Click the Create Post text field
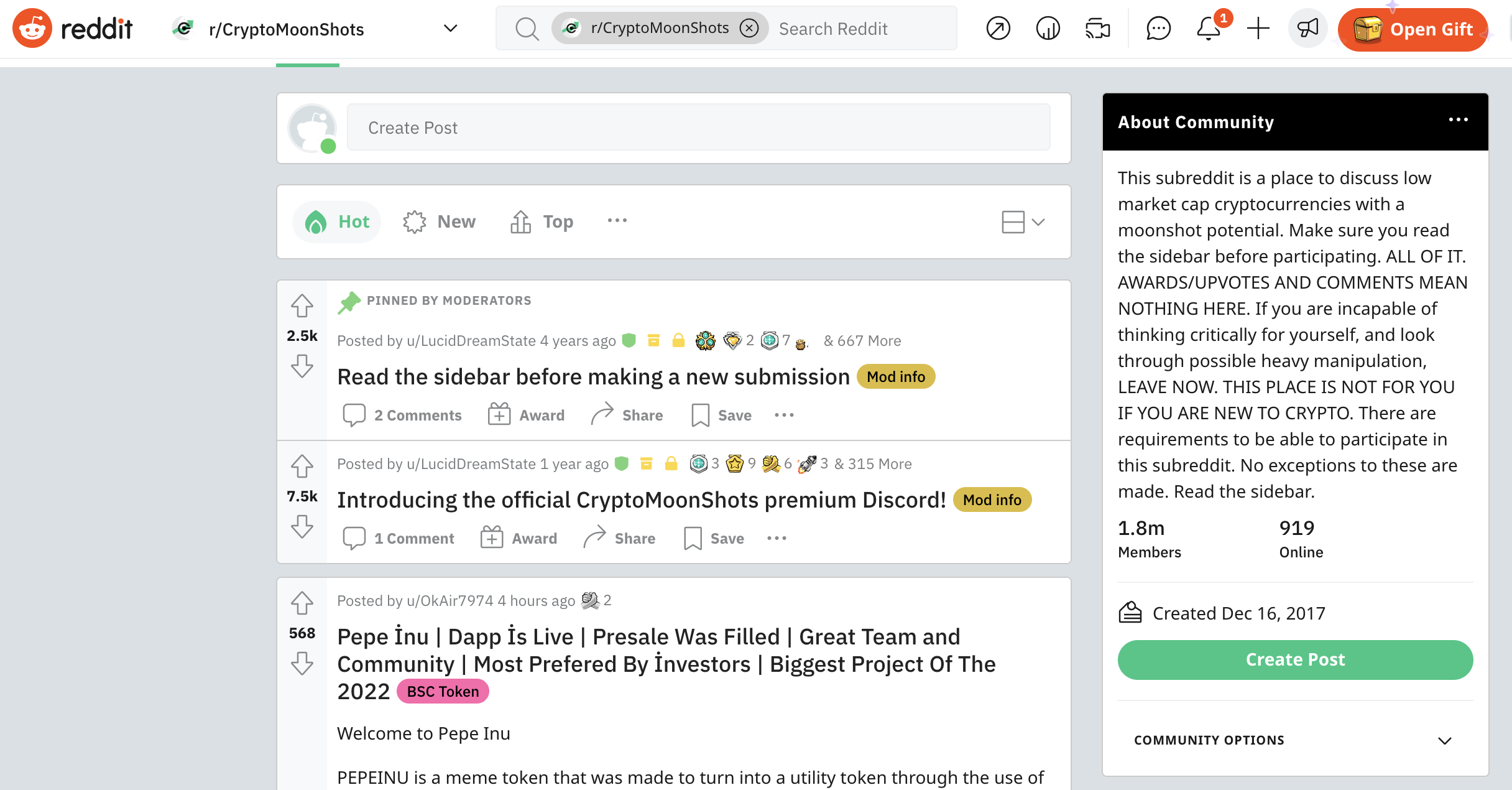The height and width of the screenshot is (790, 1512). tap(699, 128)
